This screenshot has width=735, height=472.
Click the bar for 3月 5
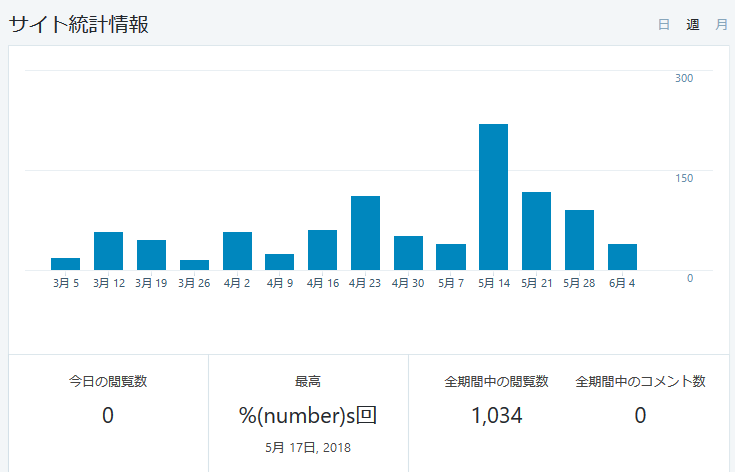coord(65,264)
